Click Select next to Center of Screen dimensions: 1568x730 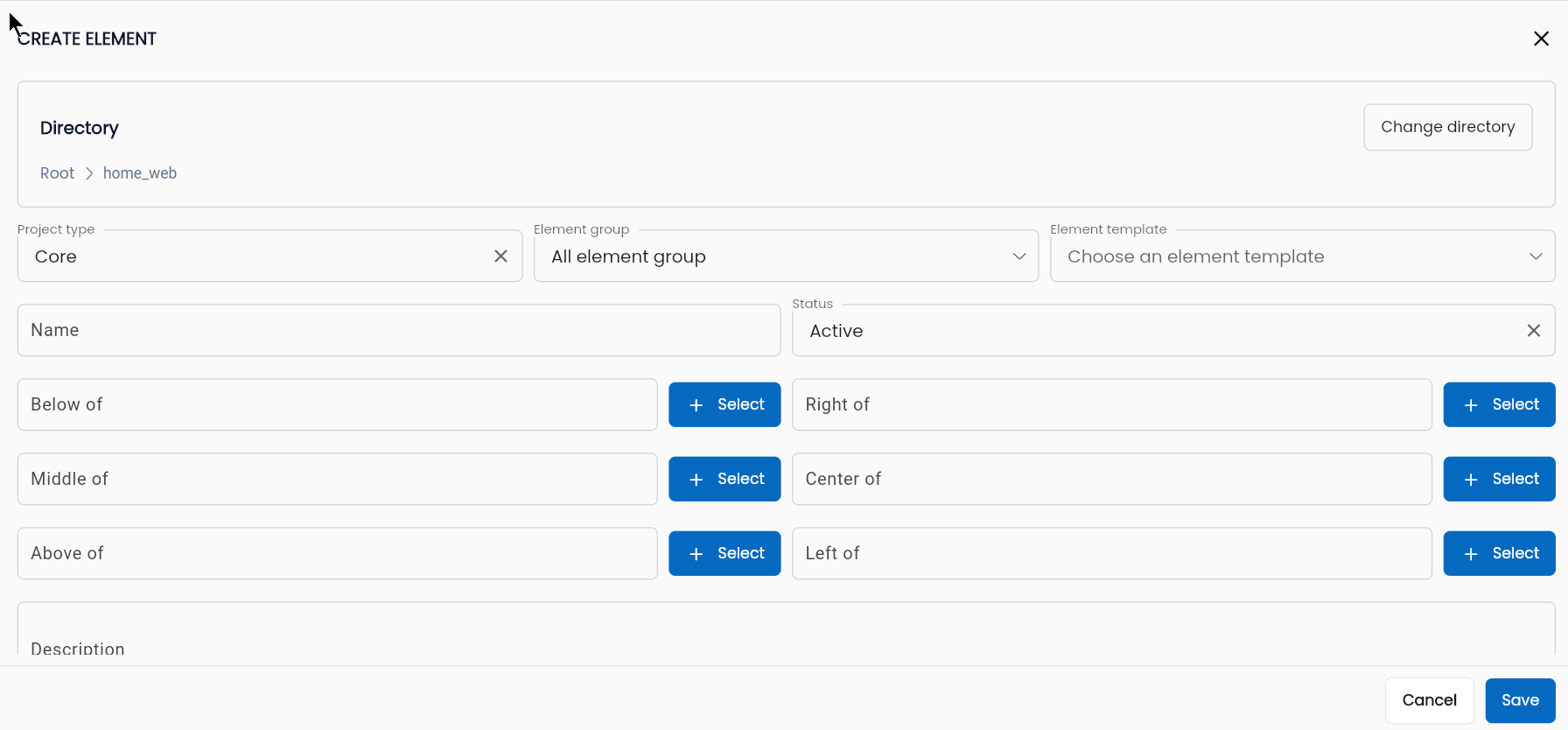tap(1499, 479)
